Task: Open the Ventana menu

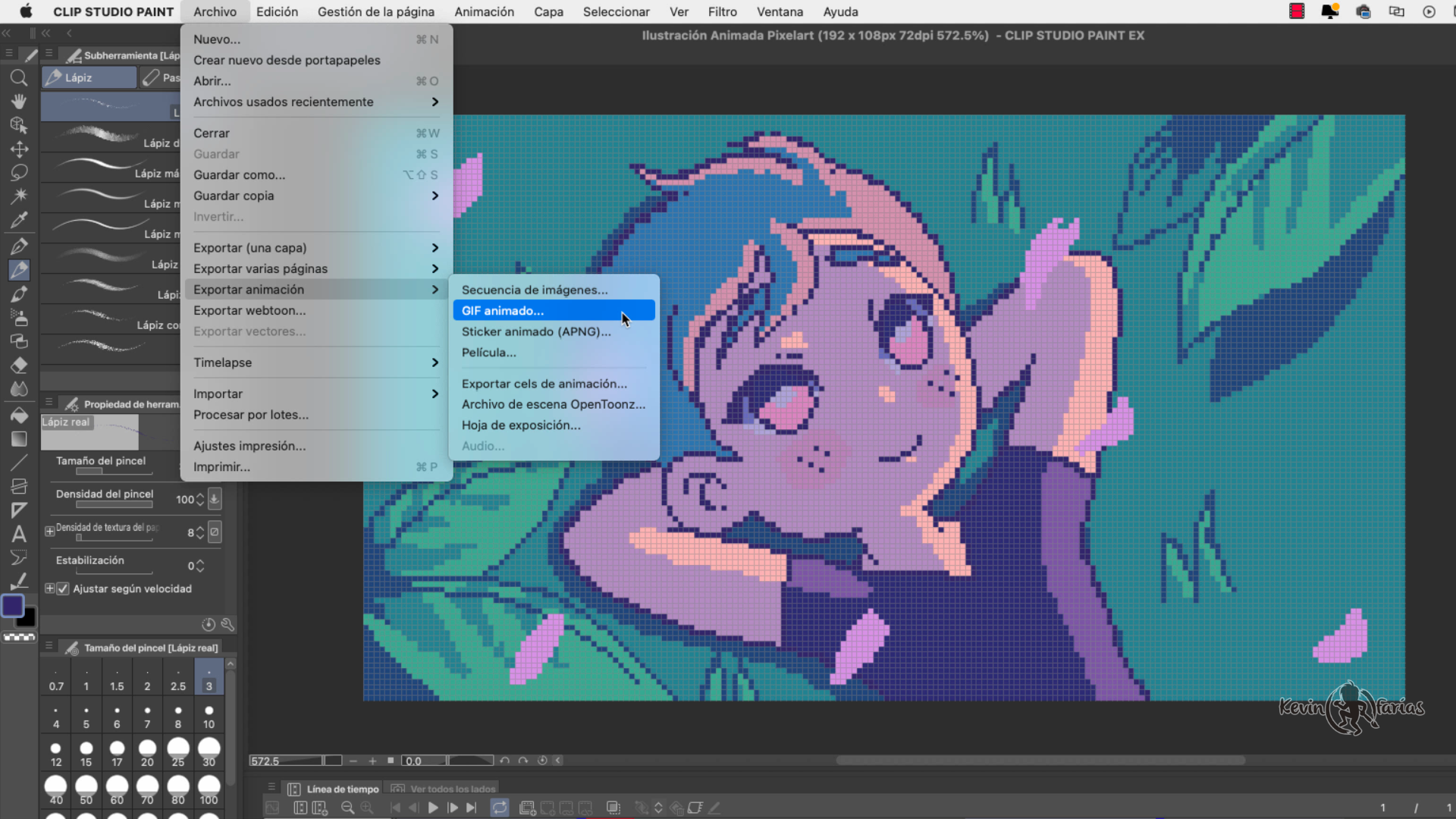Action: (780, 11)
